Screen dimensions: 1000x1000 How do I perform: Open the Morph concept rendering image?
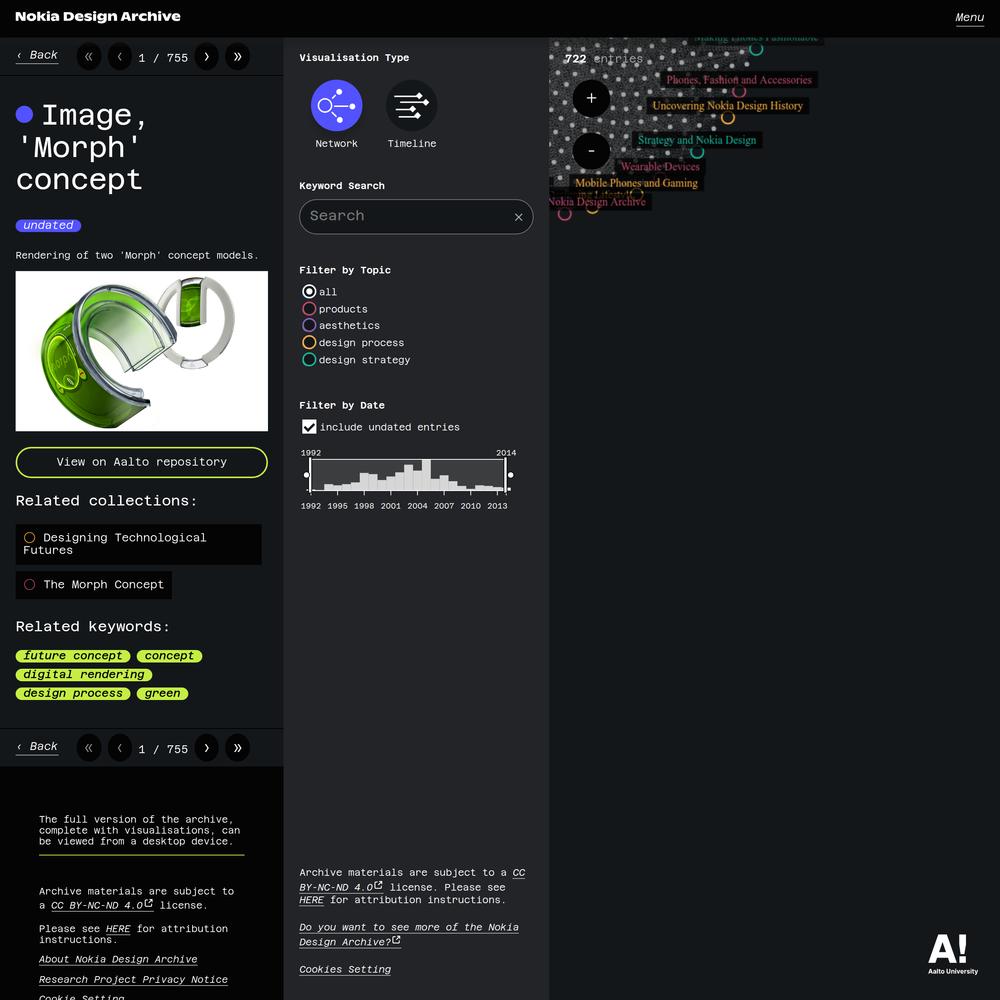142,351
